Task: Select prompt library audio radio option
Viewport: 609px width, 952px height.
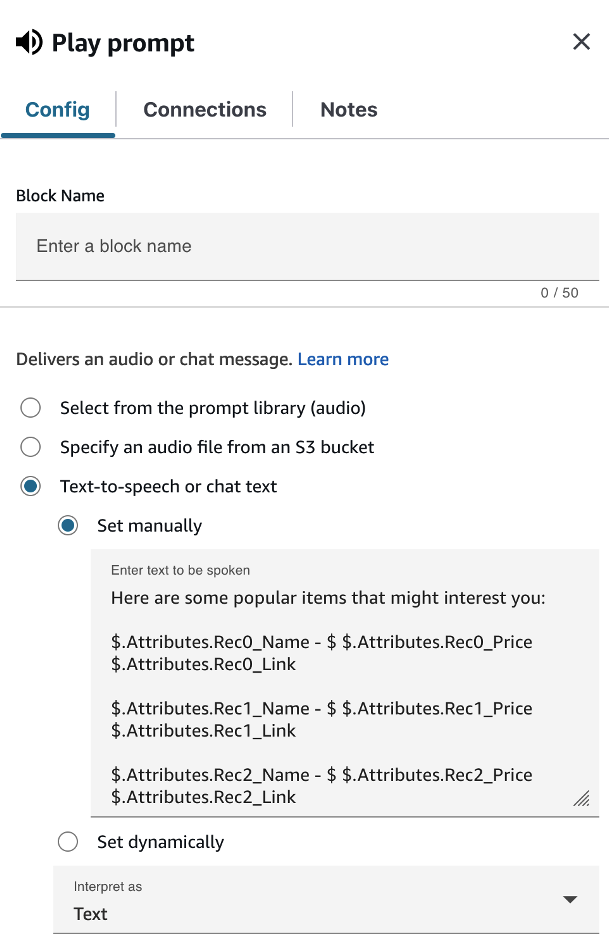Action: tap(31, 408)
